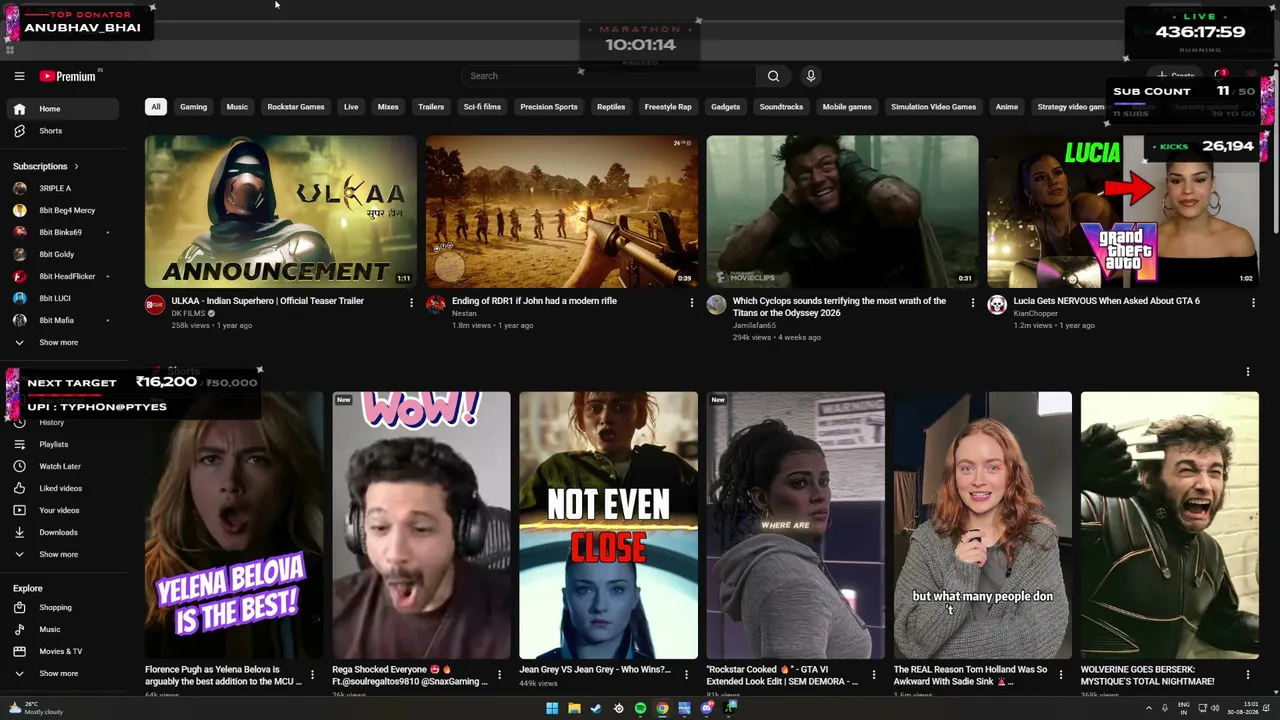Open the Tom Holland Sadie Sink short

click(982, 525)
